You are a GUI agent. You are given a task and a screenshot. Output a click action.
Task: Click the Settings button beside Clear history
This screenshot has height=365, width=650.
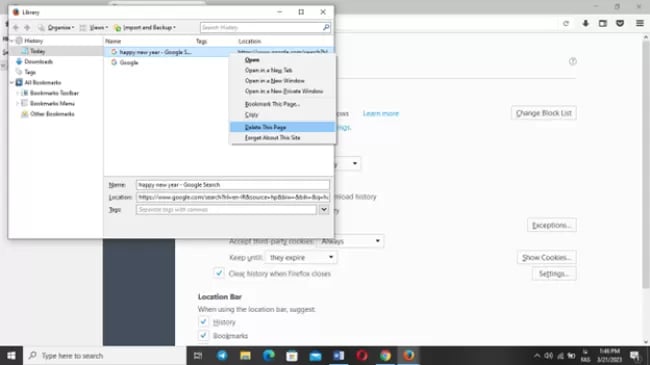click(x=554, y=274)
